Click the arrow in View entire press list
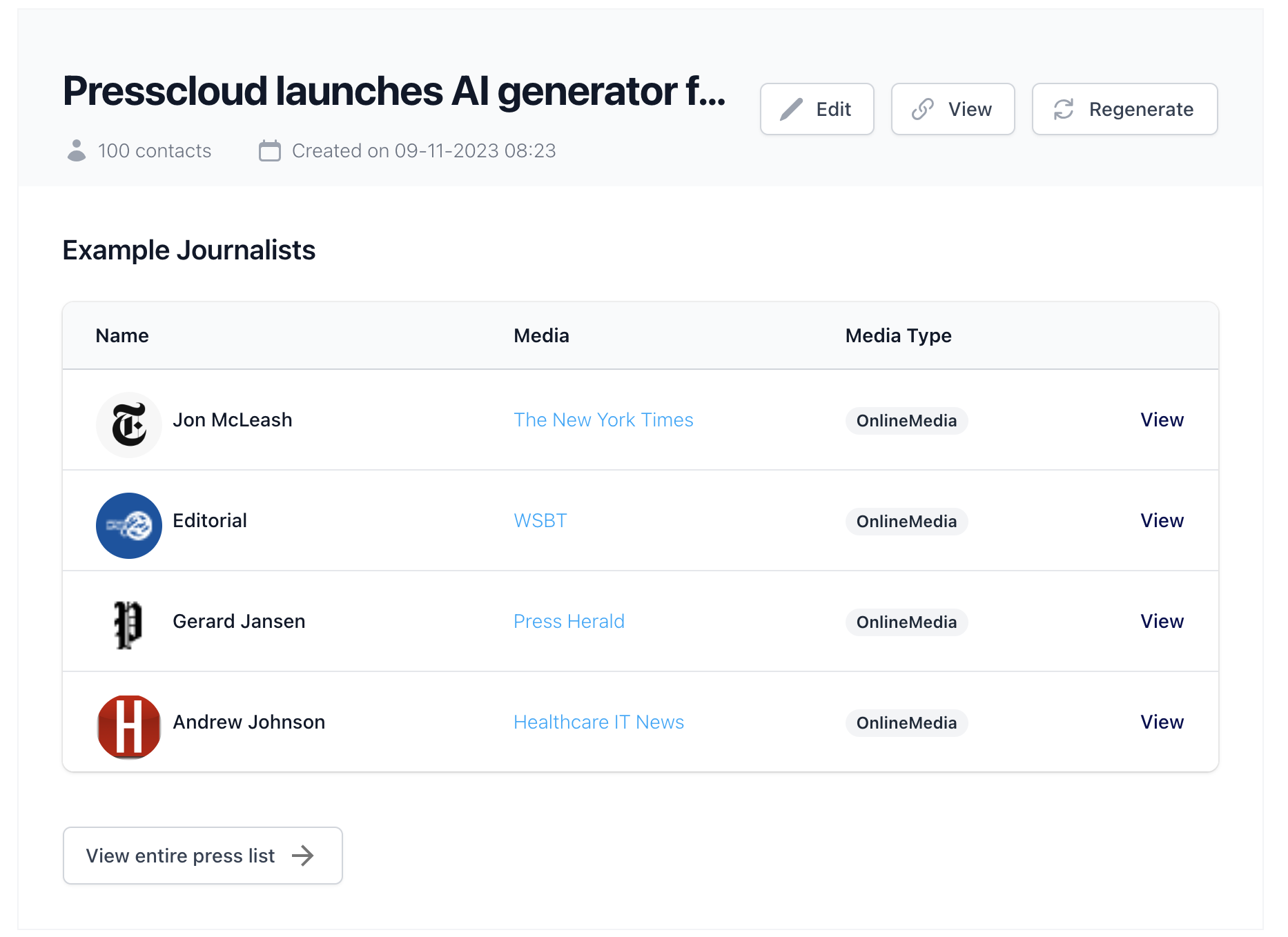The width and height of the screenshot is (1288, 937). [x=303, y=856]
